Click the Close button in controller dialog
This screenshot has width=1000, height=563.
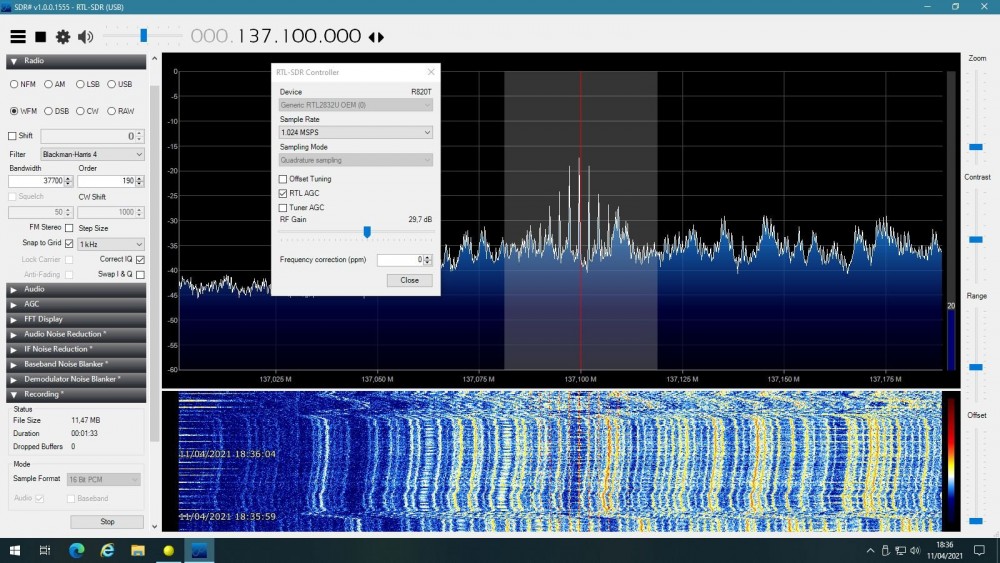(409, 281)
